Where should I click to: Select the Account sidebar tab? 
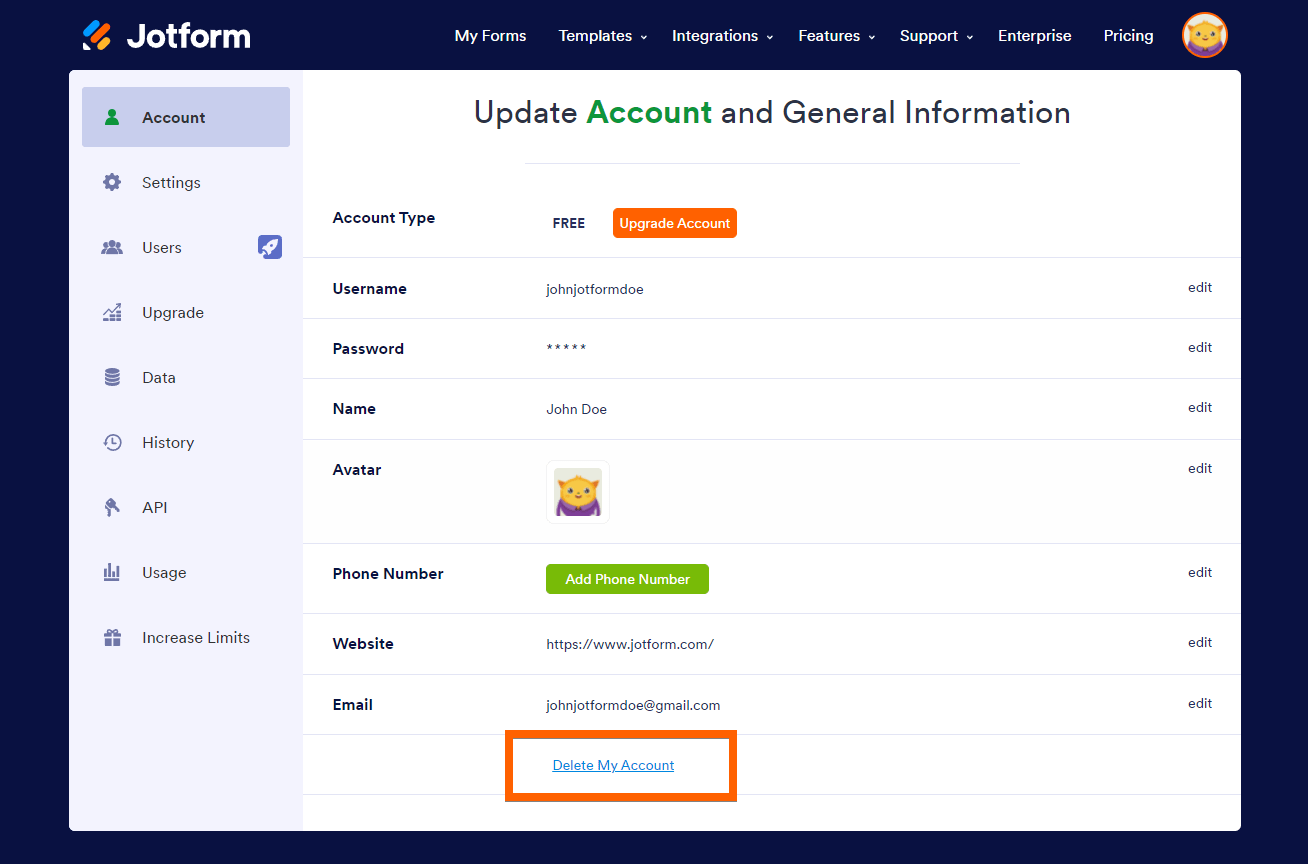pyautogui.click(x=186, y=117)
